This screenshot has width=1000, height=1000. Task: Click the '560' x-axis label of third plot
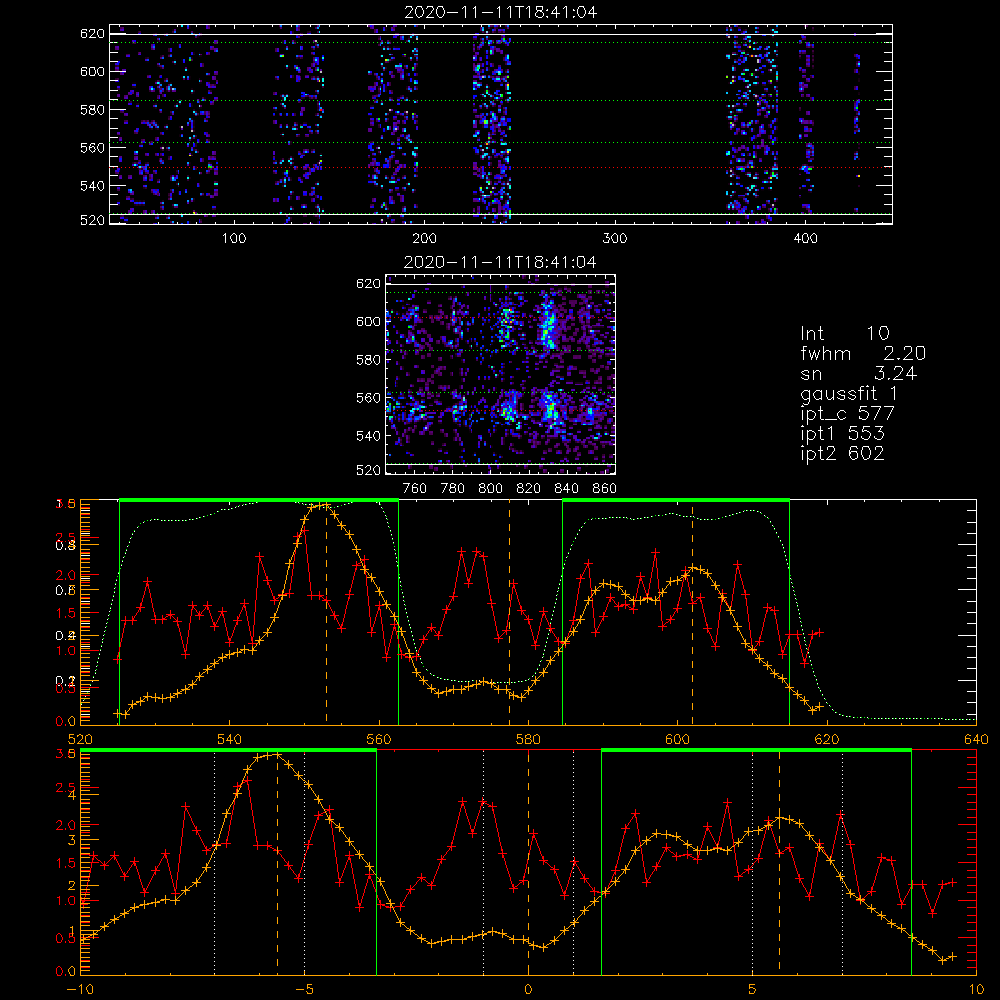pyautogui.click(x=379, y=740)
